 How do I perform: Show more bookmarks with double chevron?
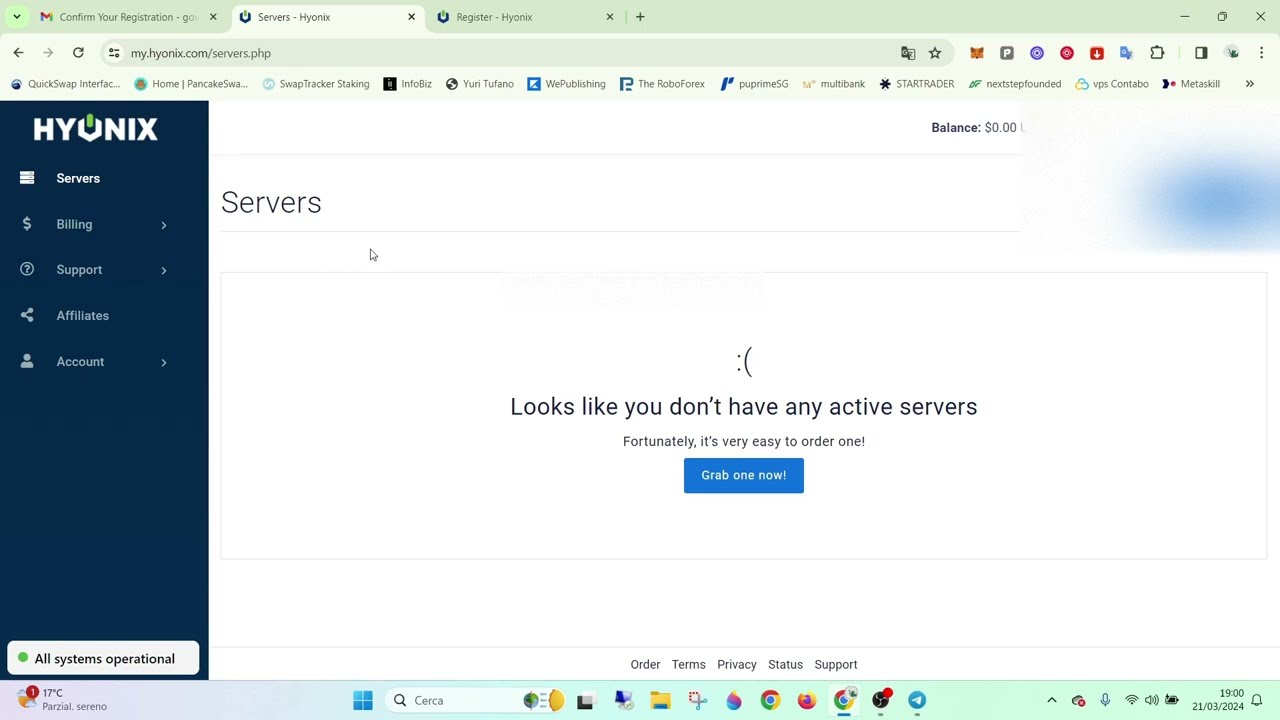pyautogui.click(x=1250, y=84)
